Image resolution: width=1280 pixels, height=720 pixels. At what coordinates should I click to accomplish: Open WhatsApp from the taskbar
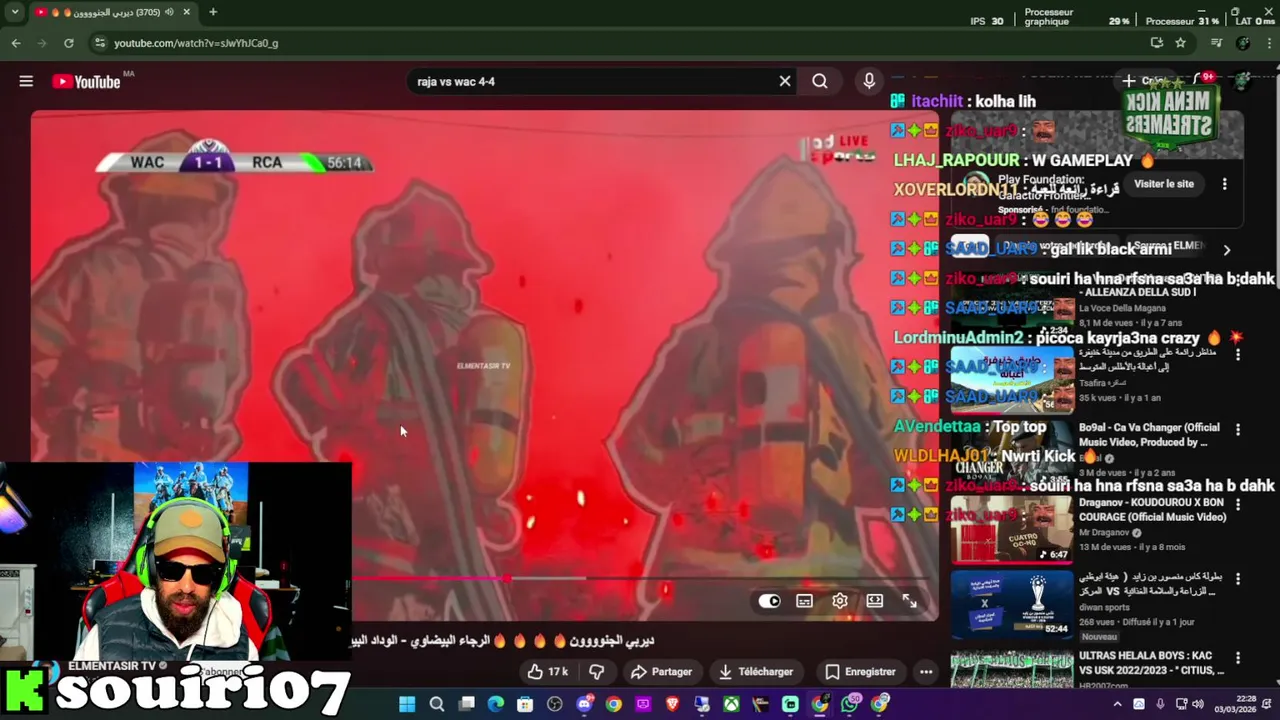[x=850, y=704]
